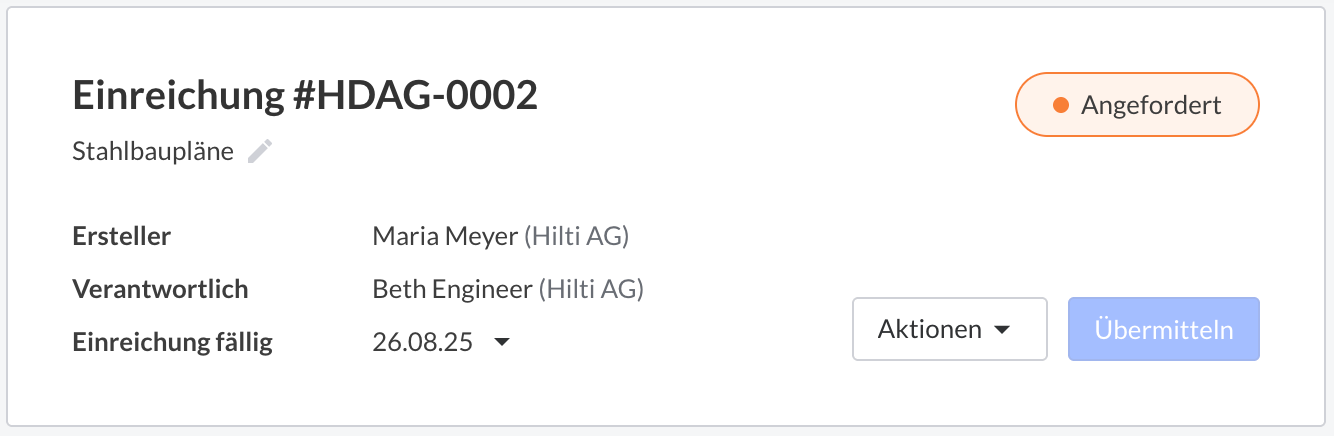Viewport: 1334px width, 436px height.
Task: Click the word Einreichung in the heading
Action: click(178, 95)
